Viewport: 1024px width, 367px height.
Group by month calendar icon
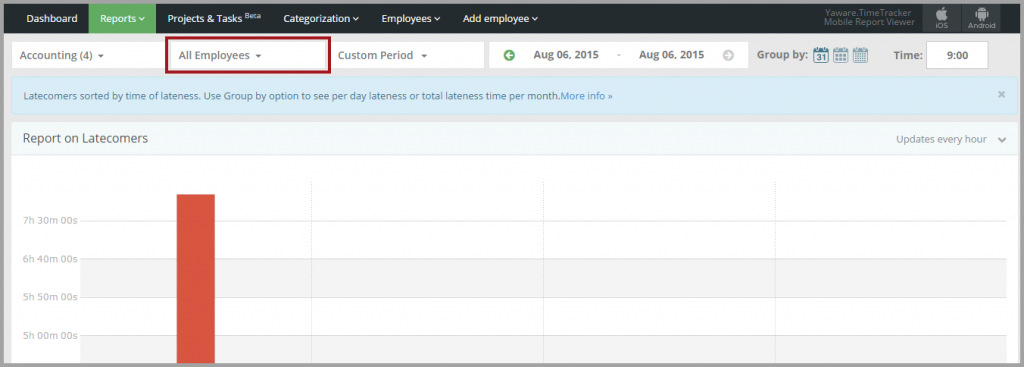(x=860, y=56)
